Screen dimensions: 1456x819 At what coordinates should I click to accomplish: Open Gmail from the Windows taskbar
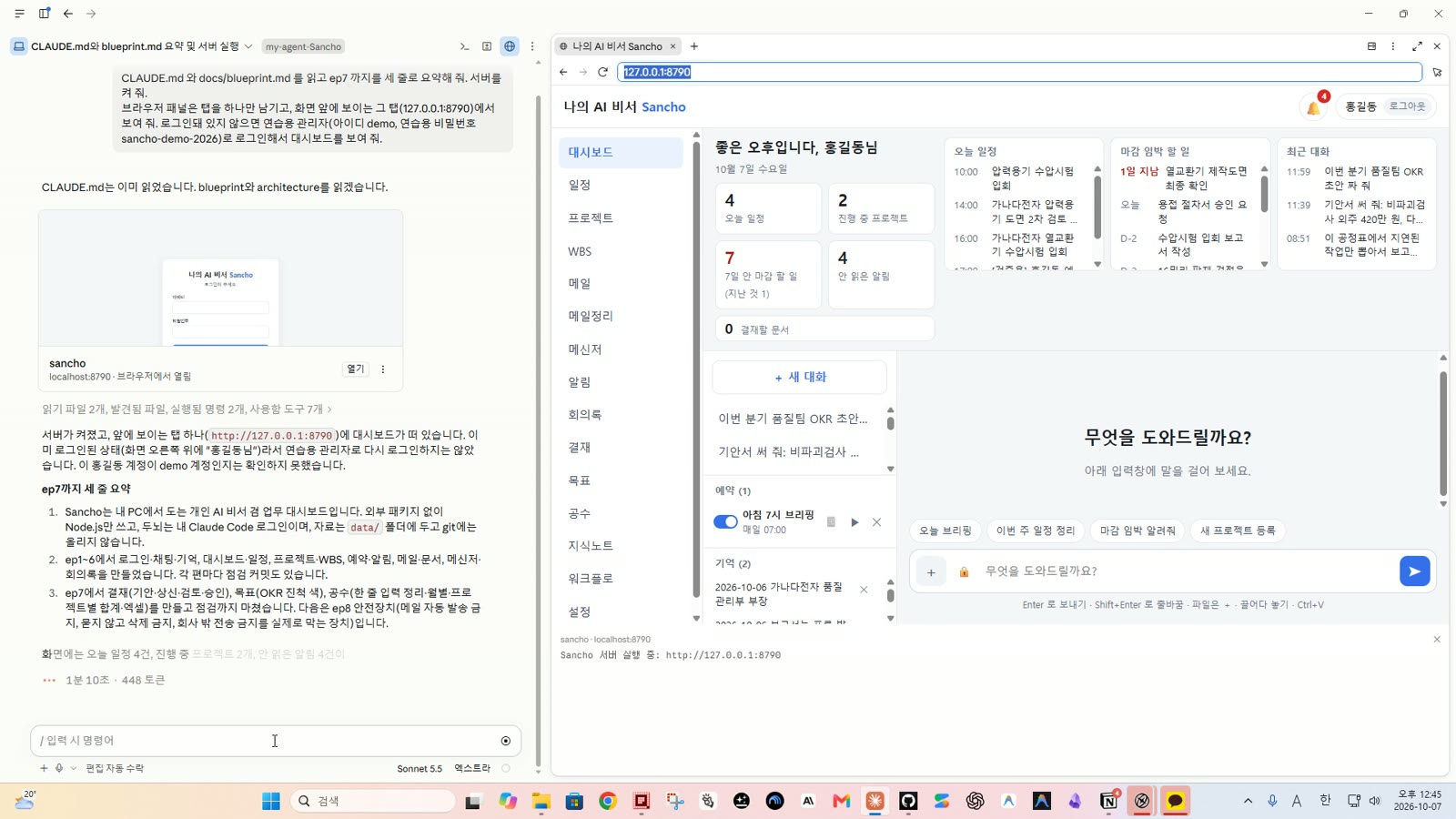(x=842, y=801)
